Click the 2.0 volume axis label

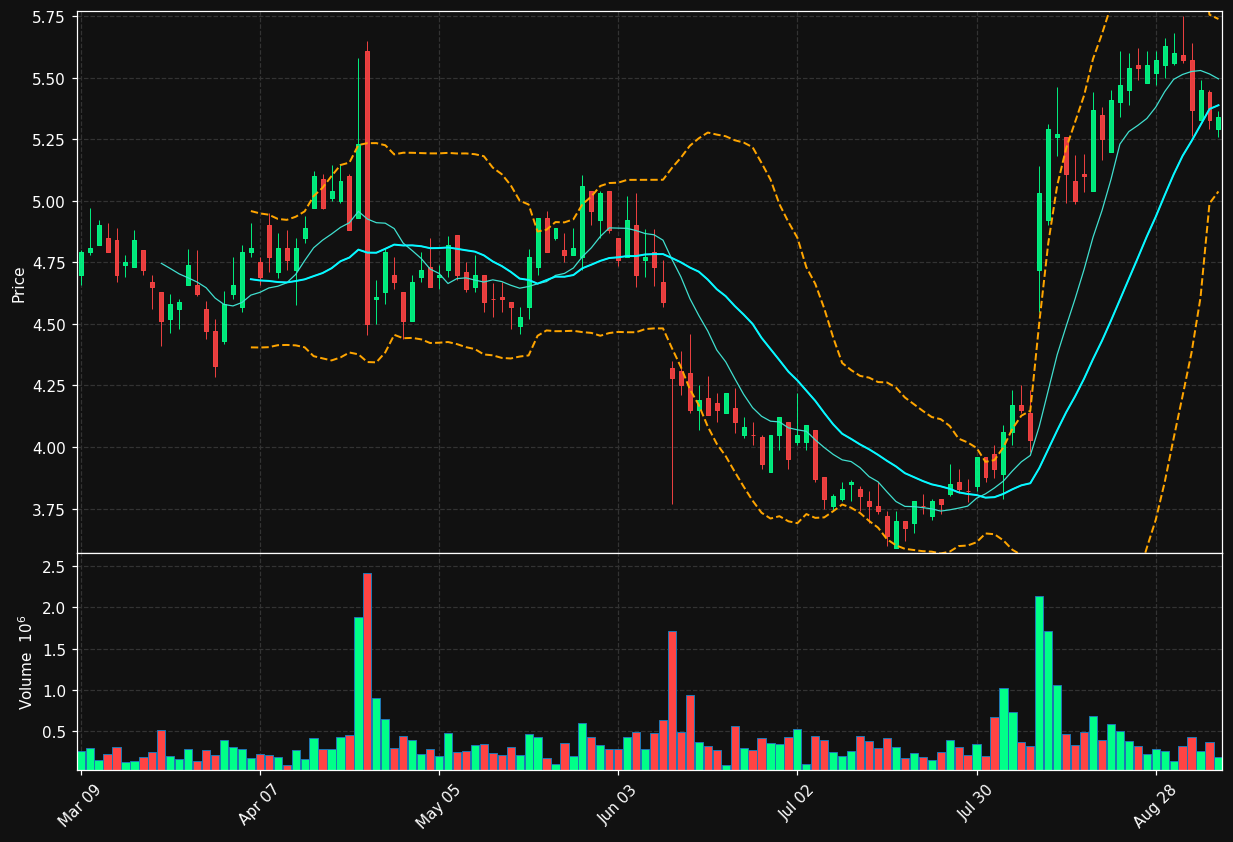click(x=55, y=608)
